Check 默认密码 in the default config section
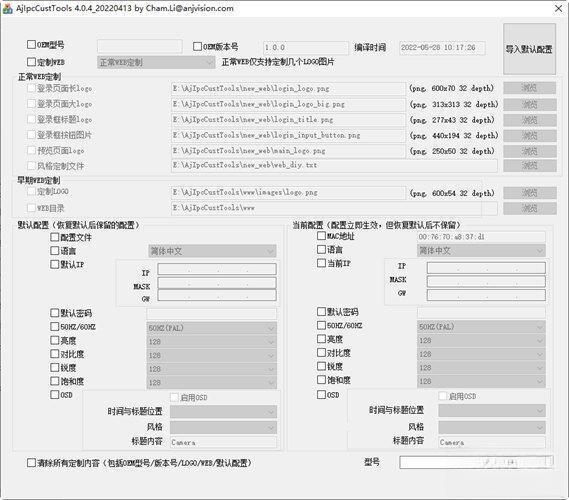Image resolution: width=569 pixels, height=500 pixels. point(54,313)
